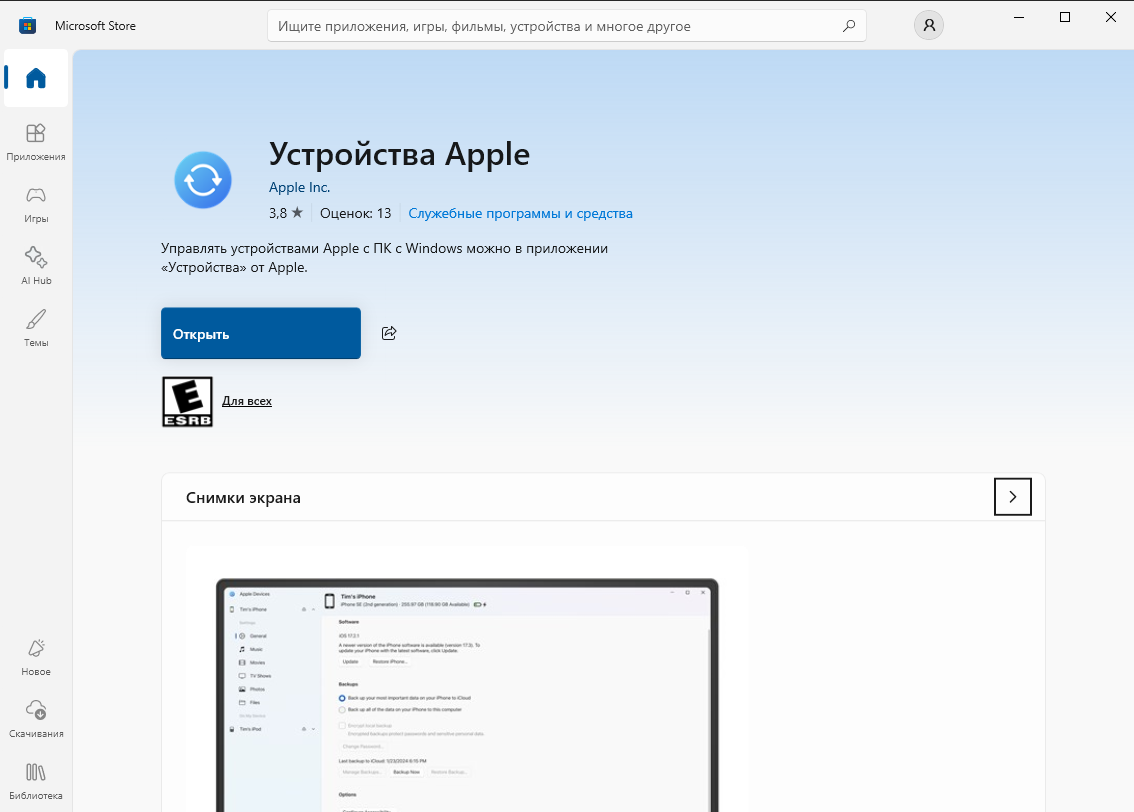
Task: Click the 3,8 star rating
Action: (x=286, y=213)
